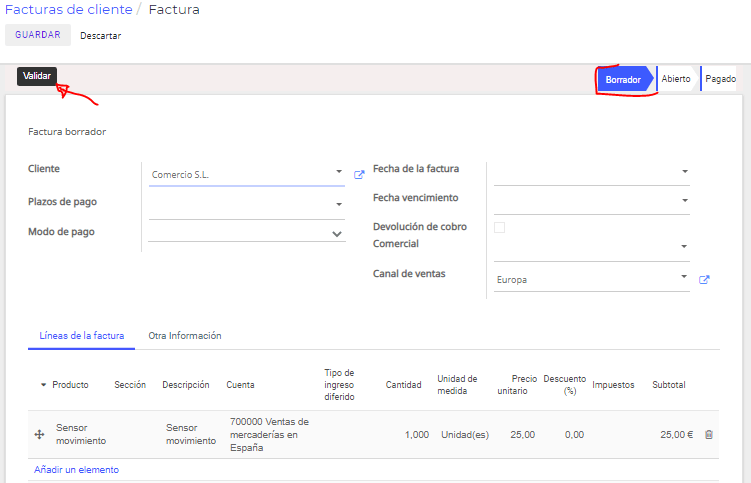Image resolution: width=751 pixels, height=483 pixels.
Task: Click the Unidad de medida column header
Action: coord(457,385)
